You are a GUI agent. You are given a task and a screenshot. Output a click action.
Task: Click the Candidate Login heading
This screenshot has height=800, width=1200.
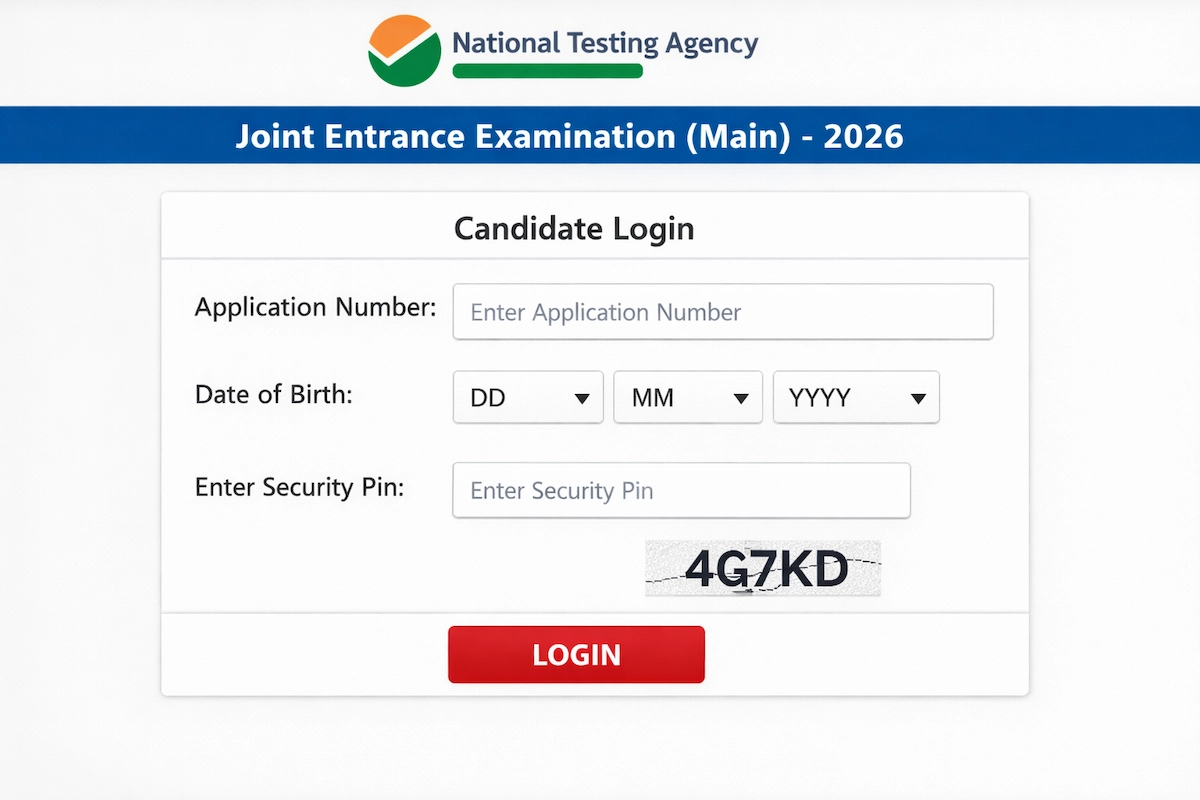pos(574,228)
